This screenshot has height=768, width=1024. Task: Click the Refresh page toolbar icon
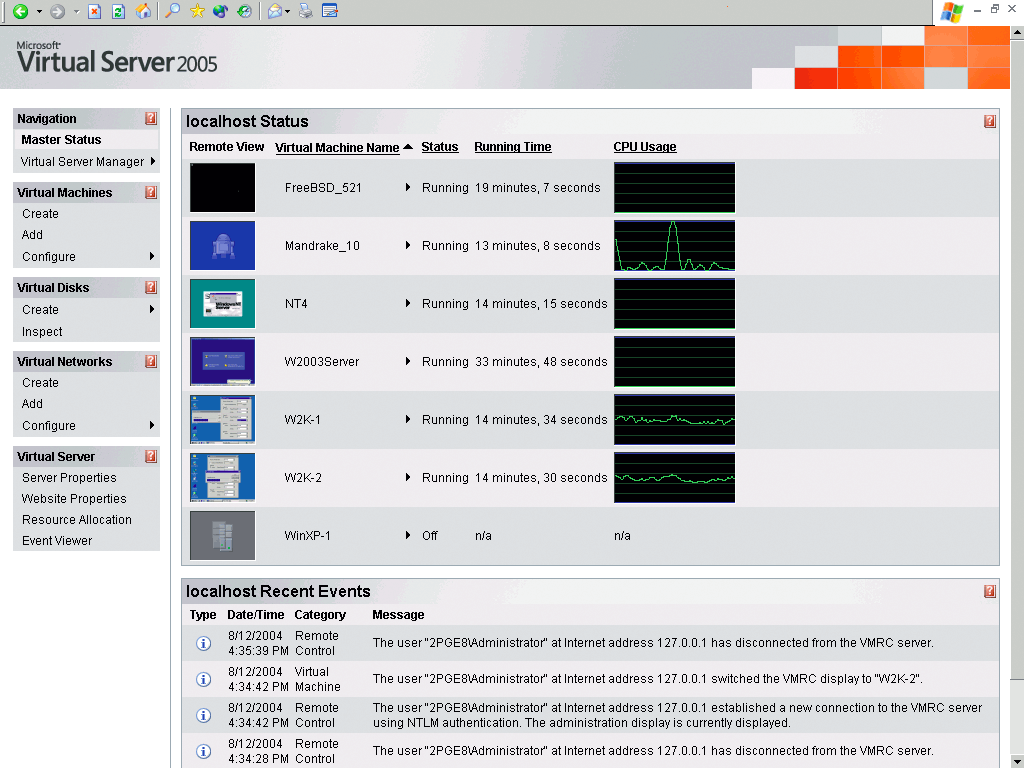click(118, 12)
